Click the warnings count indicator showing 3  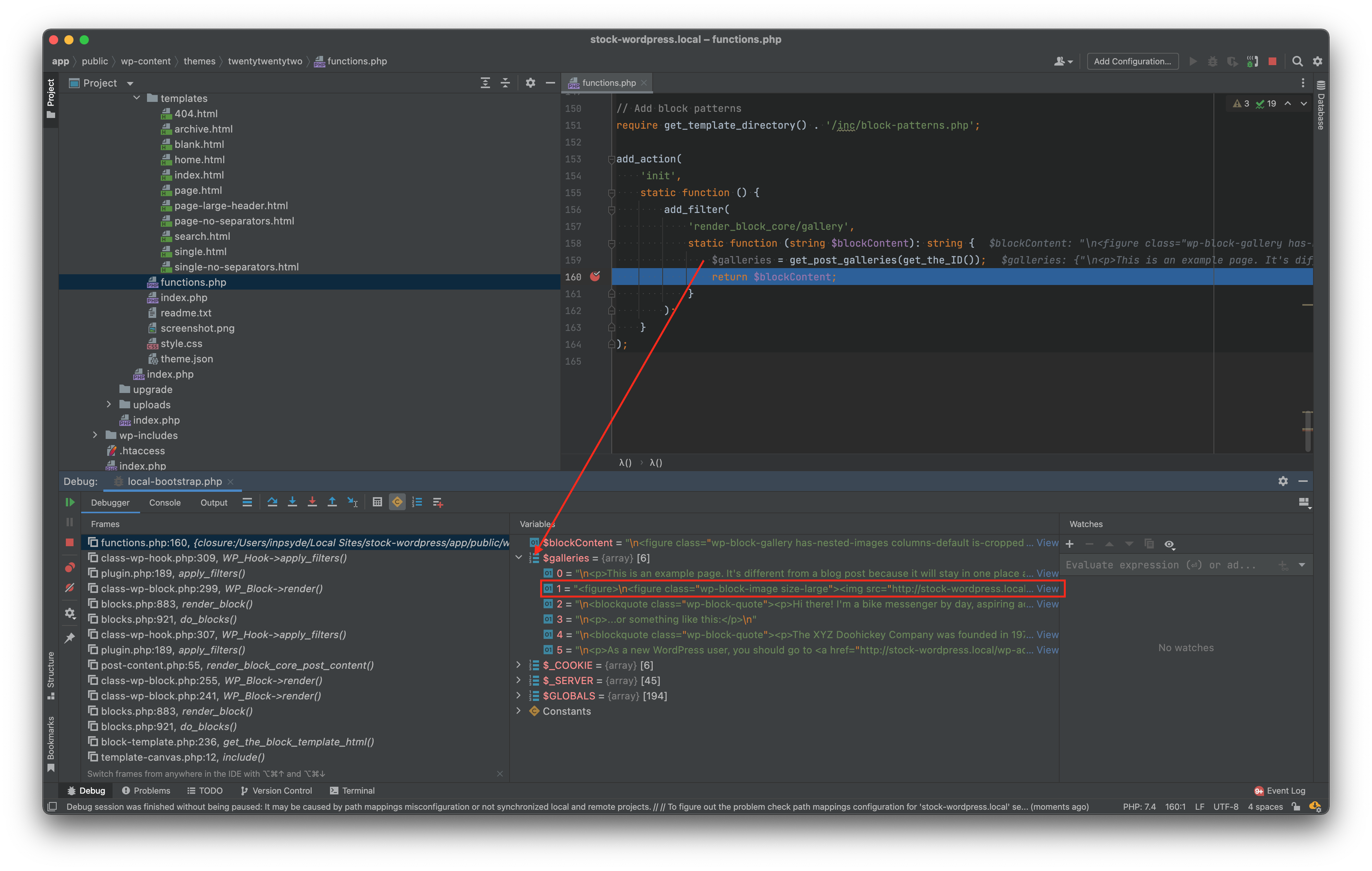point(1241,104)
